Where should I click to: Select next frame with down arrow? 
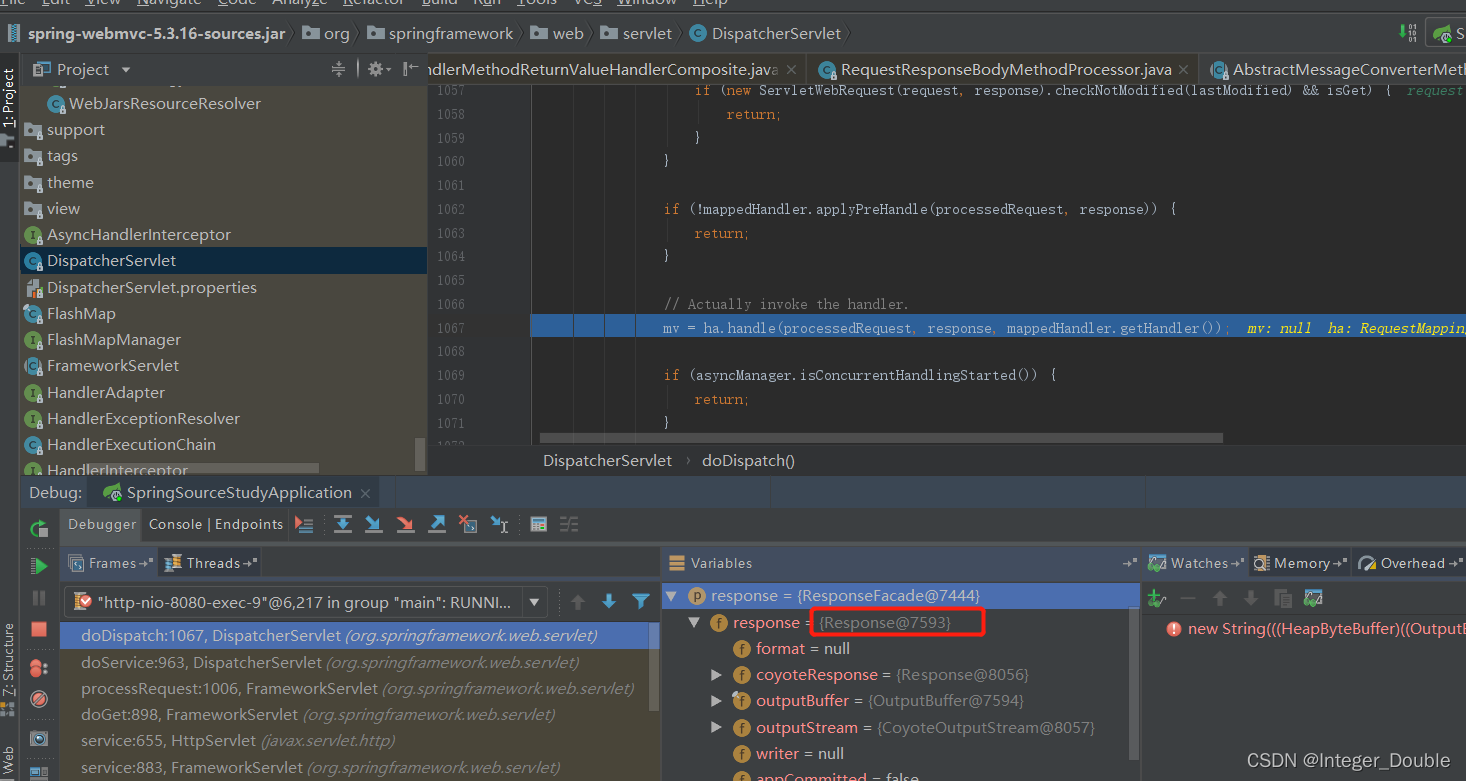(609, 602)
